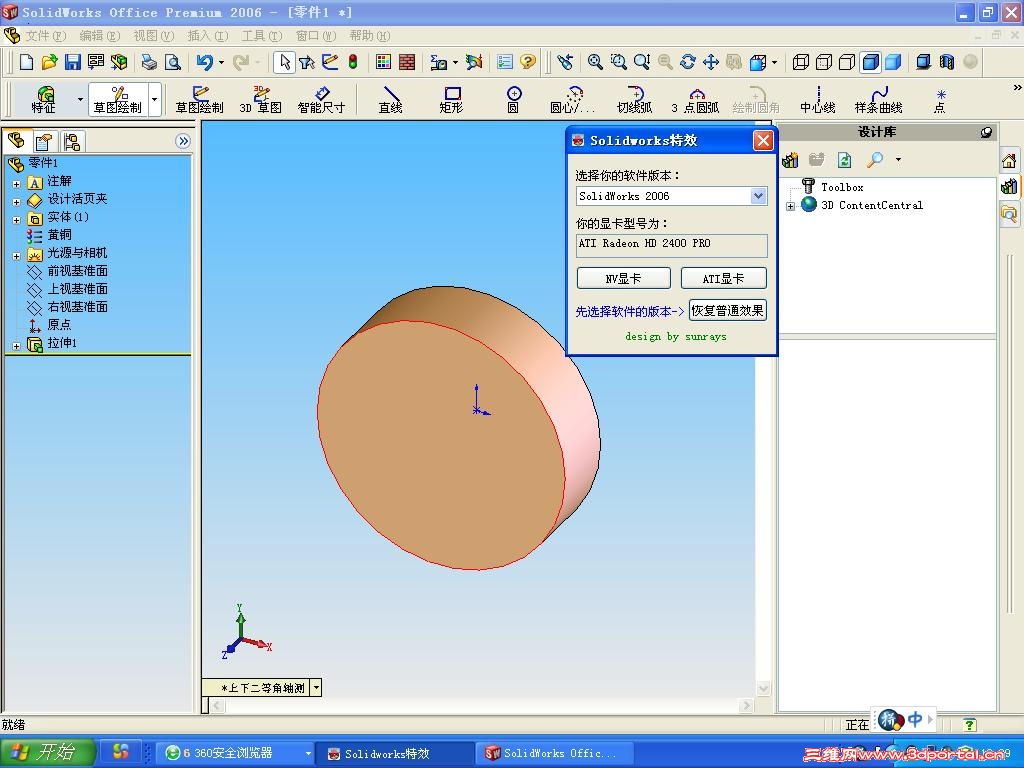
Task: Select the 3D Sketch tool
Action: coord(260,99)
